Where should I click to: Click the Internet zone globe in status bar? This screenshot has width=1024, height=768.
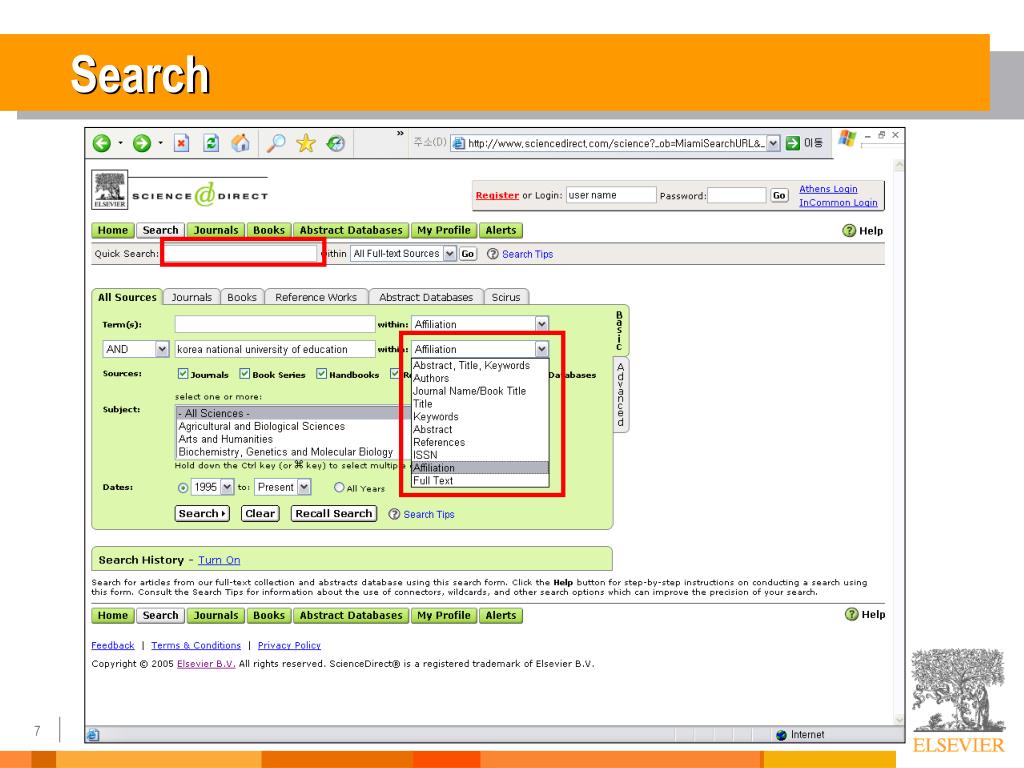pyautogui.click(x=781, y=735)
